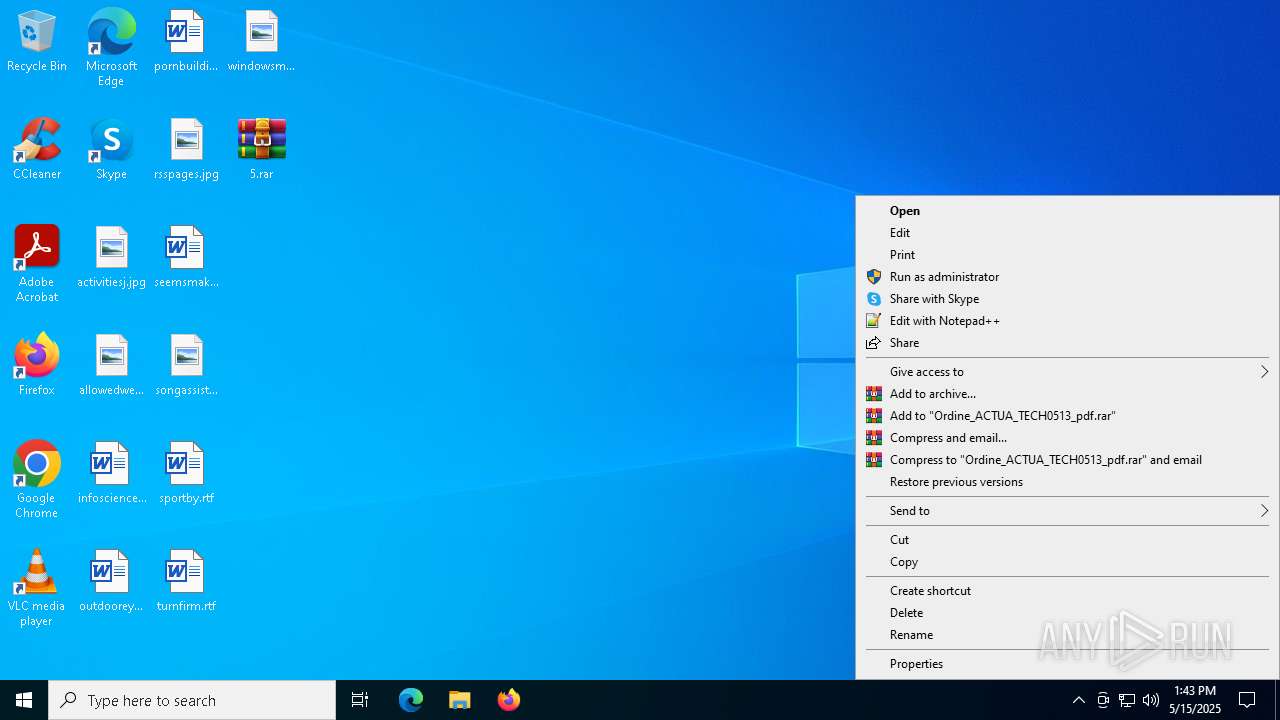Choose Open in the context menu
This screenshot has height=720, width=1280.
click(x=1067, y=211)
